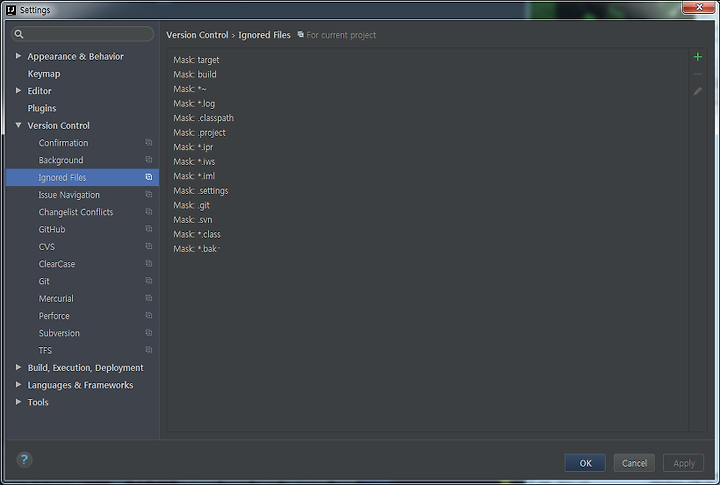Select the 'Mask: .svn' entry

click(x=193, y=220)
